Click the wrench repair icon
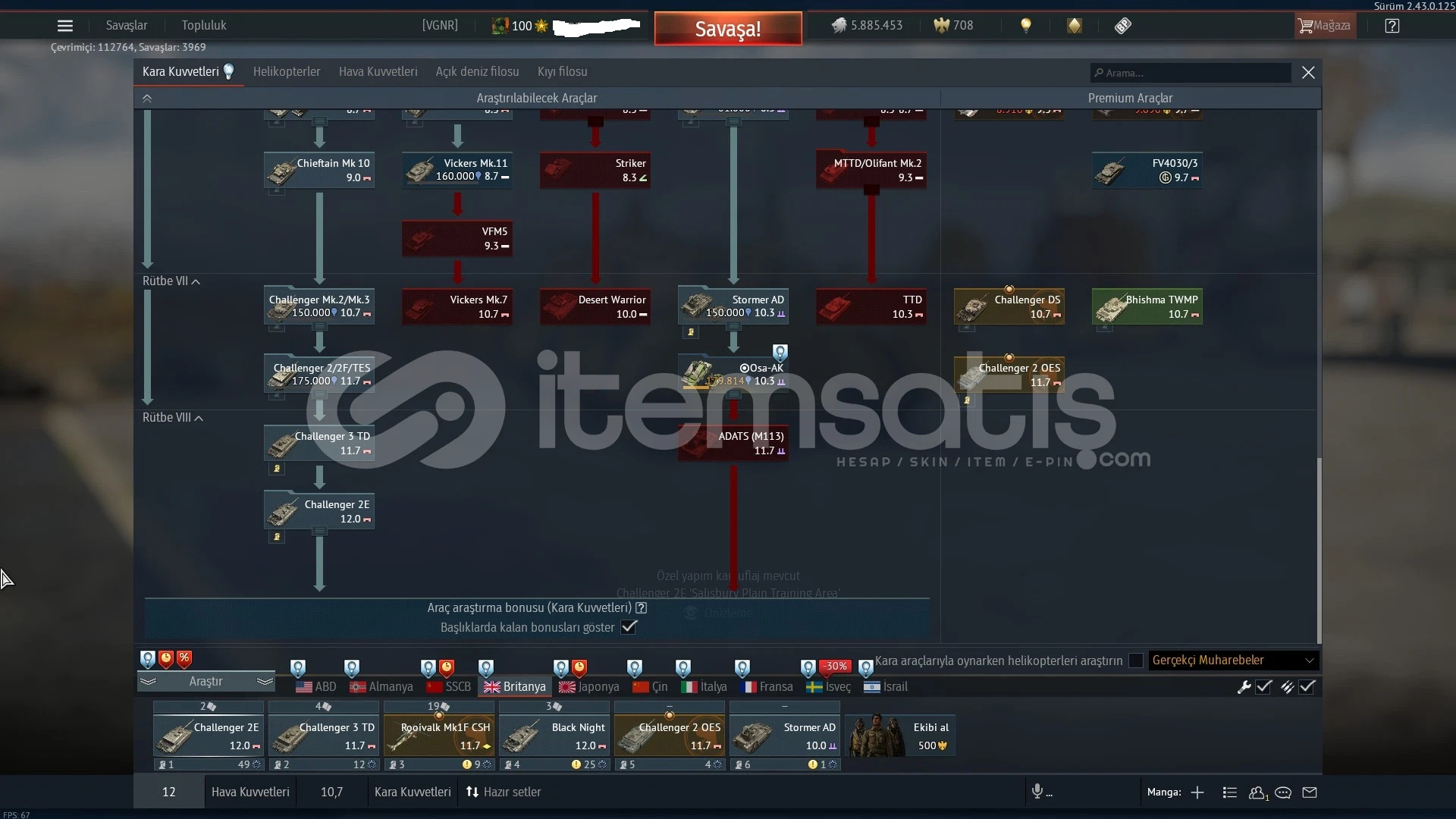Viewport: 1456px width, 819px height. 1244,687
